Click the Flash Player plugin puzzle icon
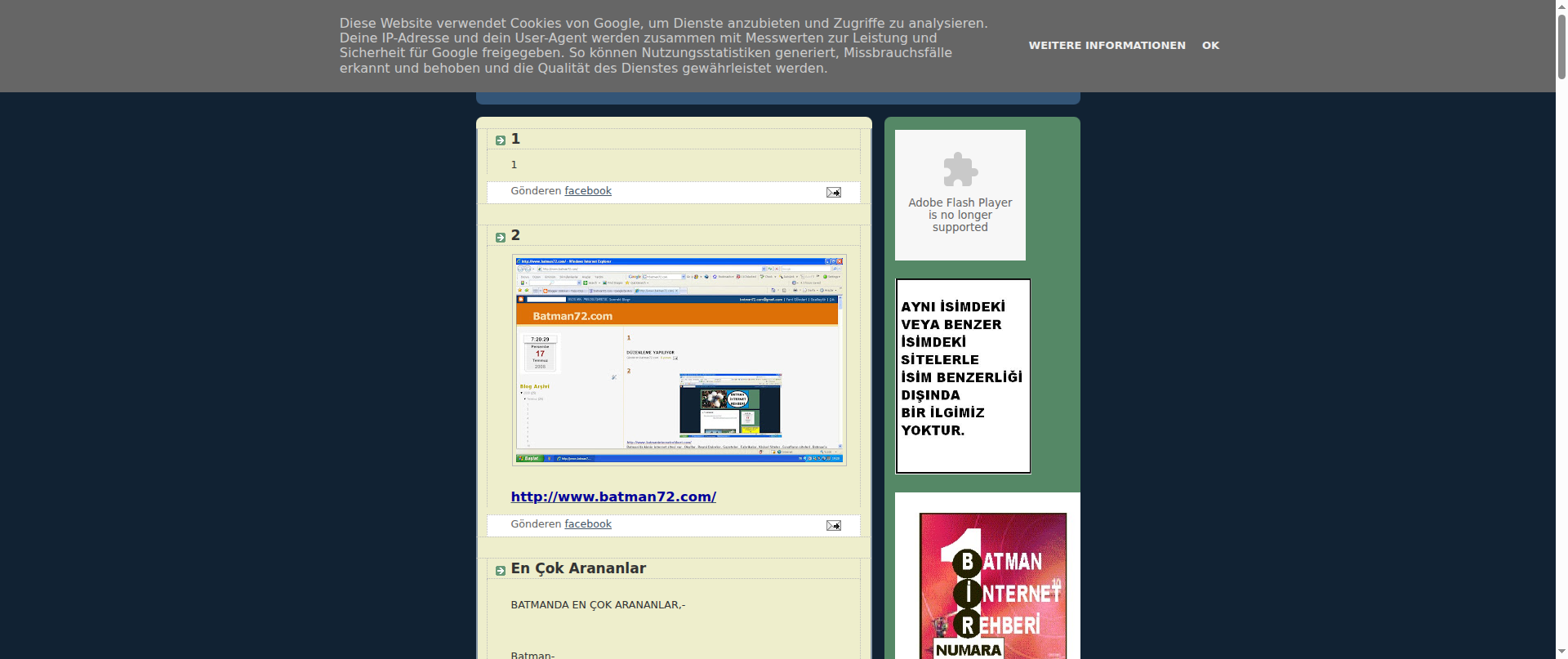Viewport: 1568px width, 659px height. [x=960, y=170]
